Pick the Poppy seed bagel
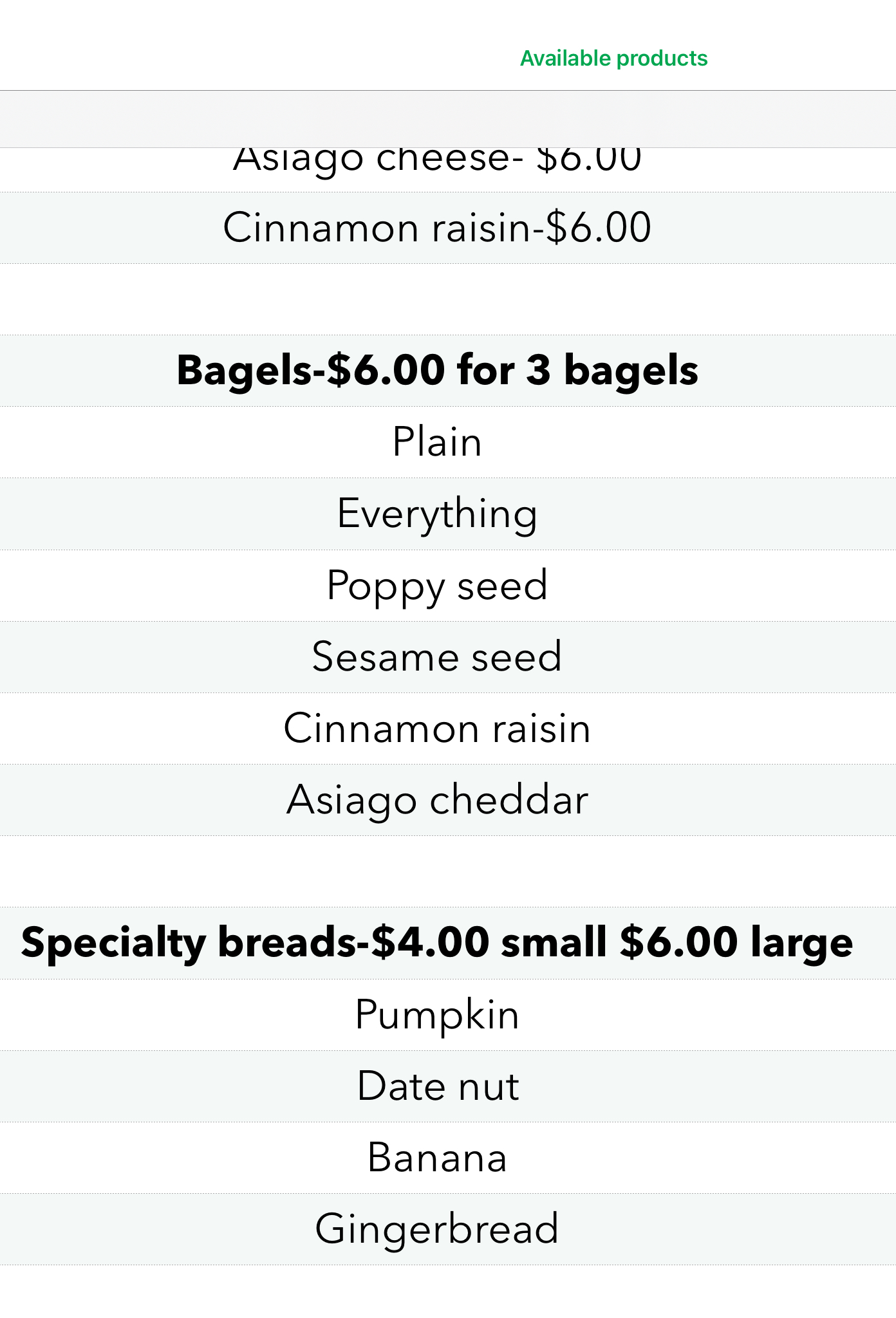 coord(437,586)
